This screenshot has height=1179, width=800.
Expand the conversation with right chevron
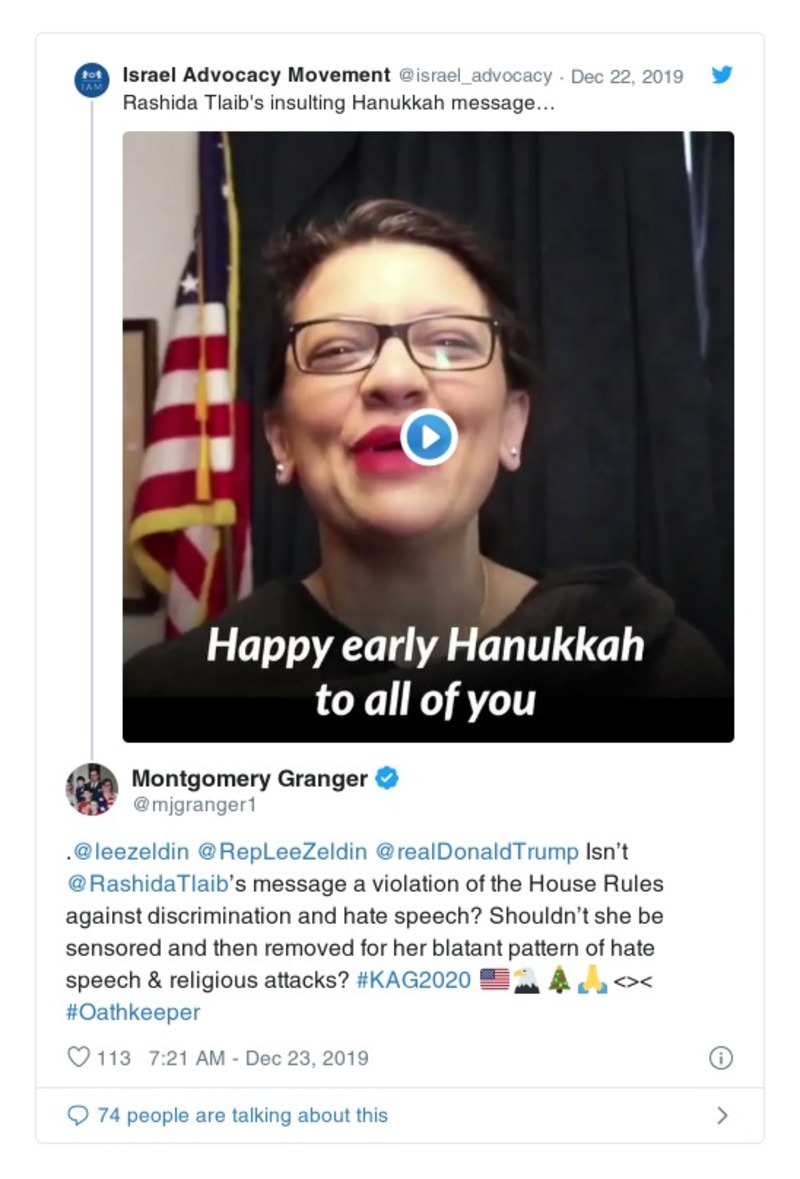tap(722, 1115)
